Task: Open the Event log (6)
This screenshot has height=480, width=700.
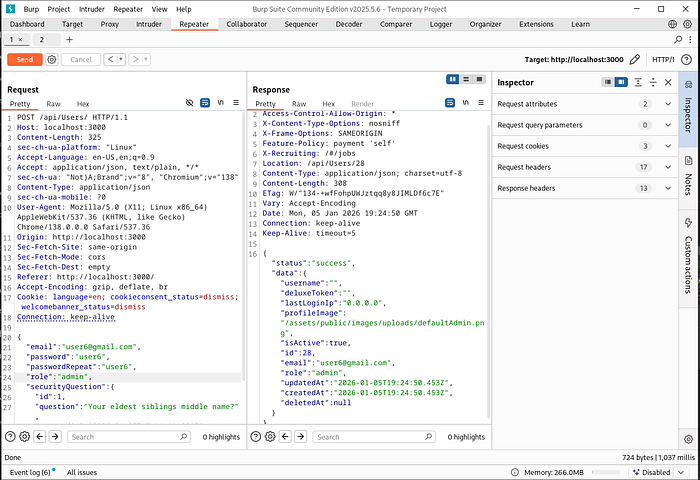Action: point(30,472)
